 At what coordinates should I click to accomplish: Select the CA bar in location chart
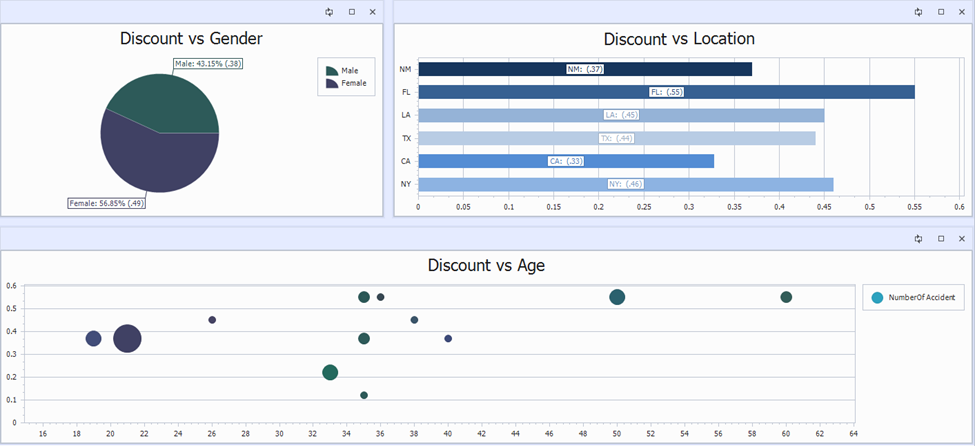pyautogui.click(x=566, y=161)
